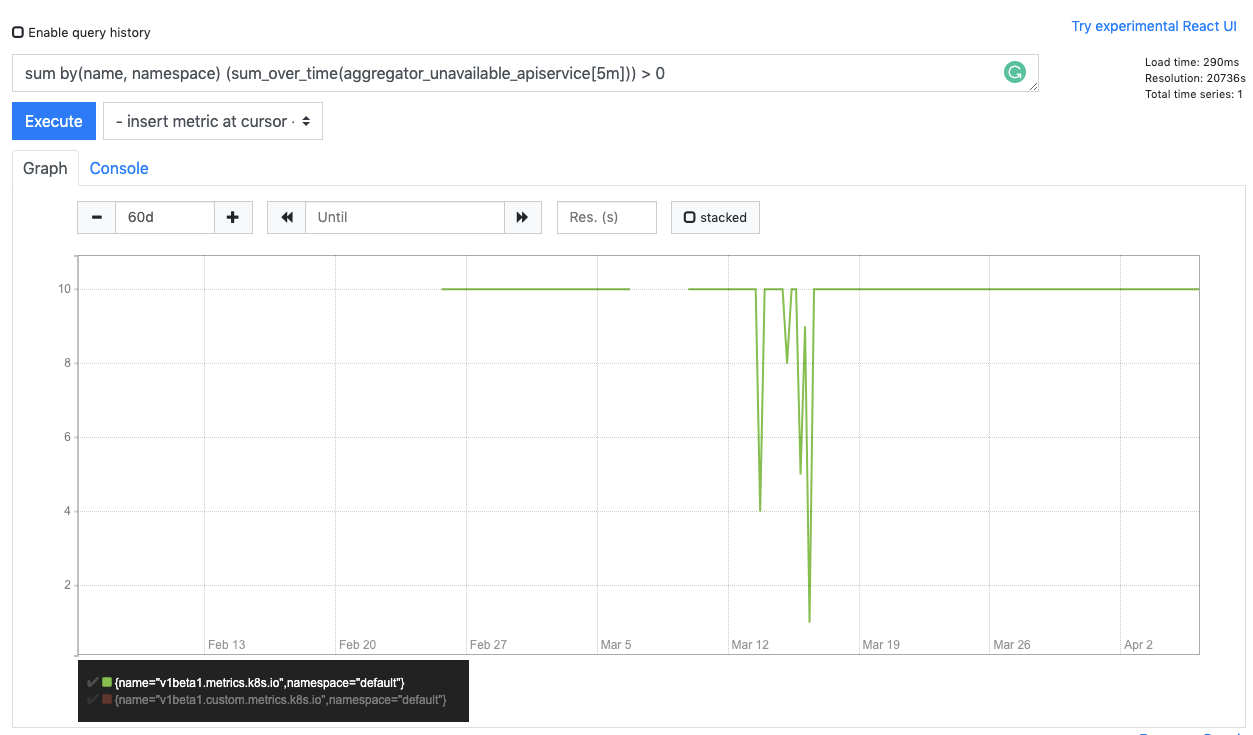Switch to the Graph tab

[x=45, y=168]
